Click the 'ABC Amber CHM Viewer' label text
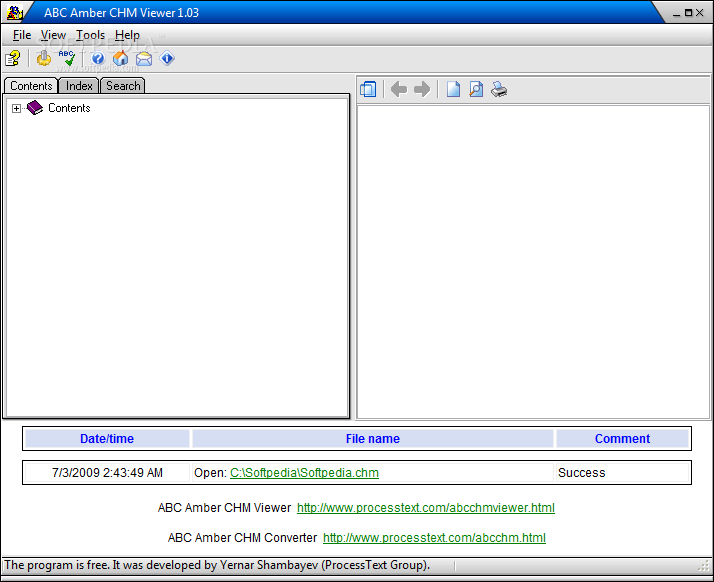 tap(224, 508)
